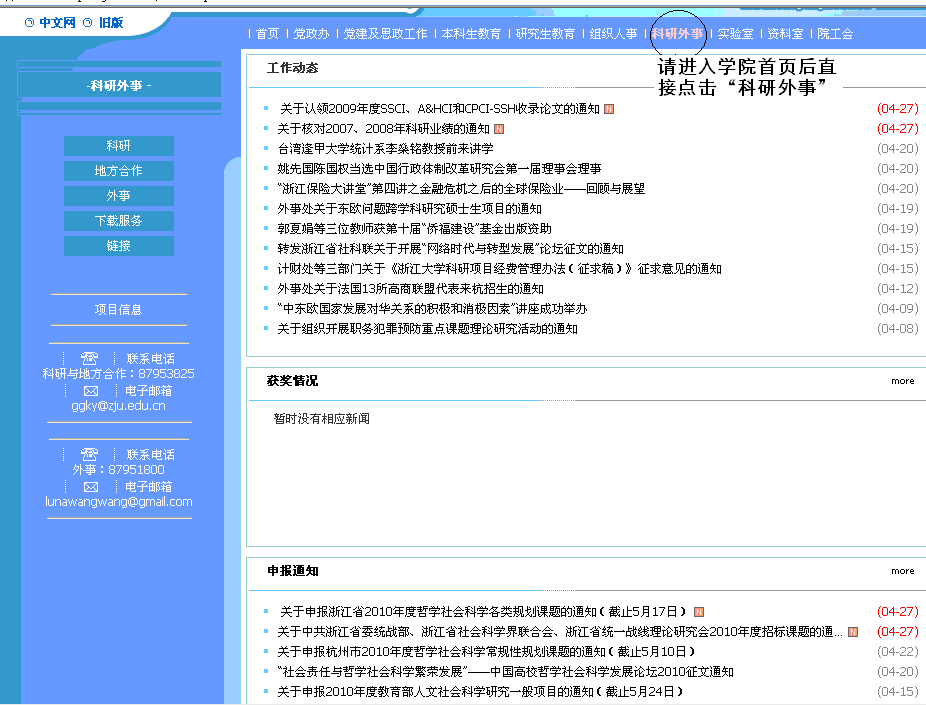Open notice 中国高校哲学社会科学发展论坛2010征文通知

coord(506,673)
